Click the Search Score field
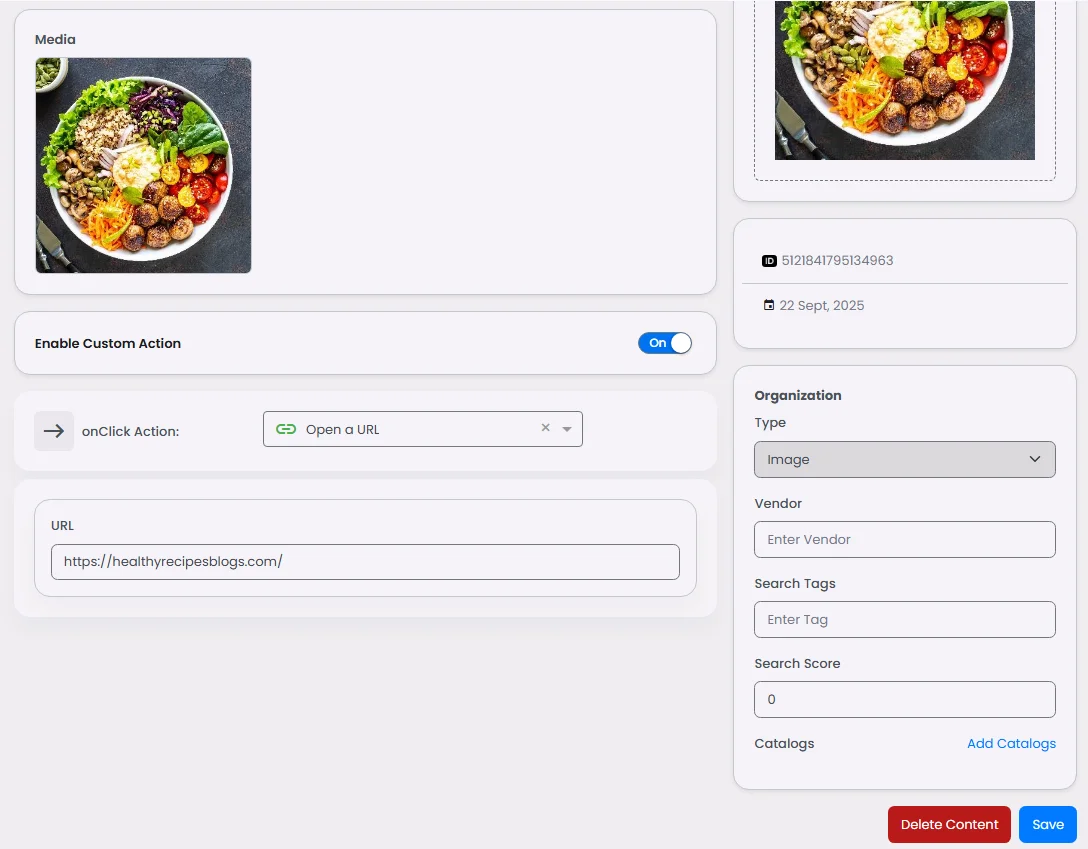Viewport: 1088px width, 849px height. [905, 699]
